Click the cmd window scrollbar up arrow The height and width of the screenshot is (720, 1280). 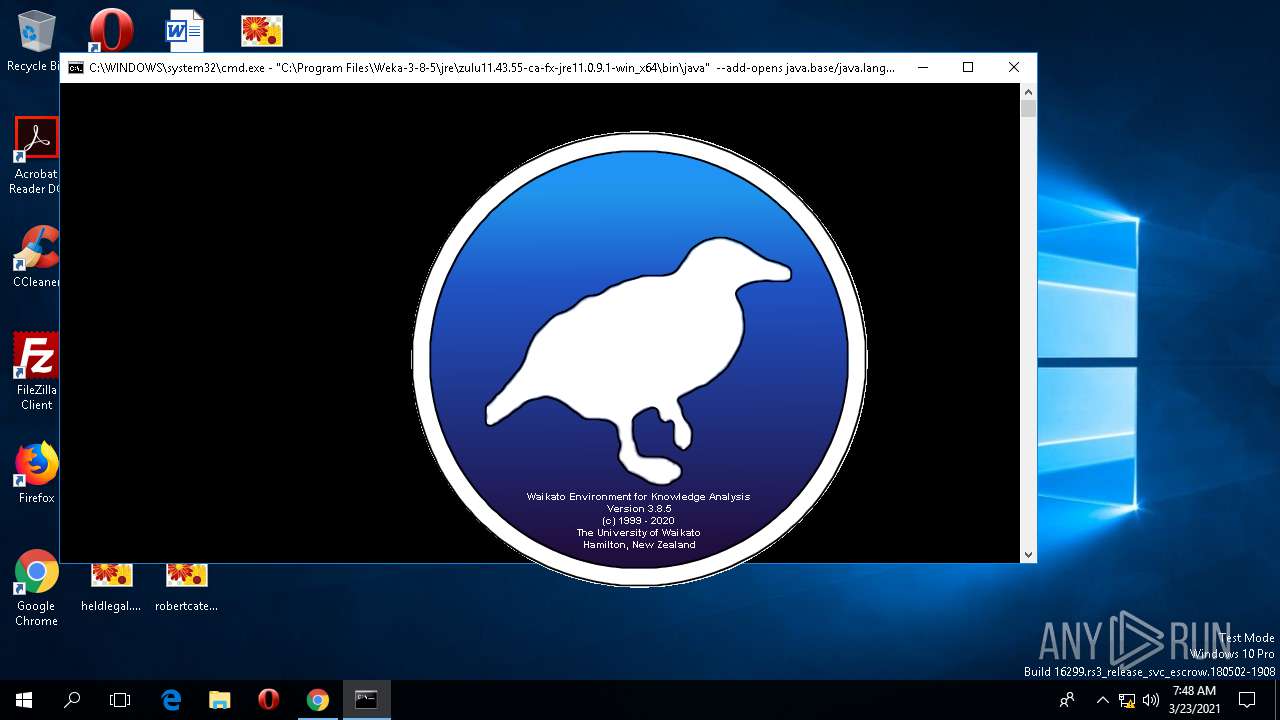pyautogui.click(x=1028, y=91)
